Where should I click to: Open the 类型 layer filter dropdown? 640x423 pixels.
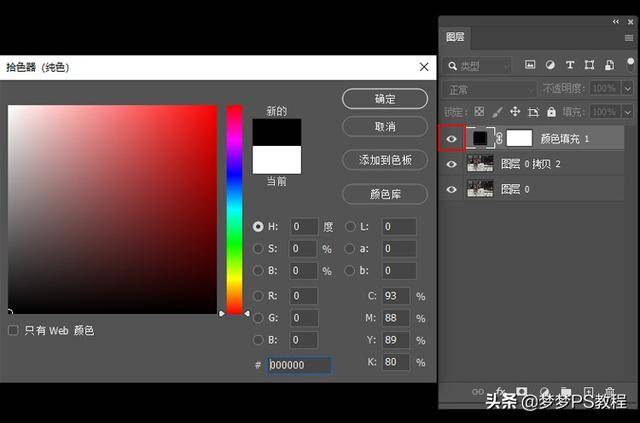click(x=477, y=66)
